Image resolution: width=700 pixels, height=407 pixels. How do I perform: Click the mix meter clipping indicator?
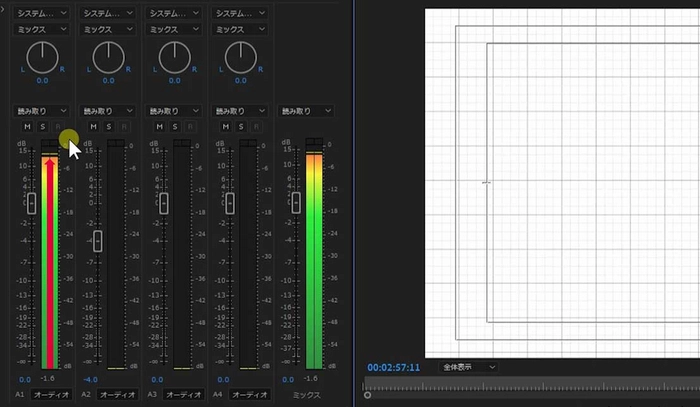click(x=314, y=142)
